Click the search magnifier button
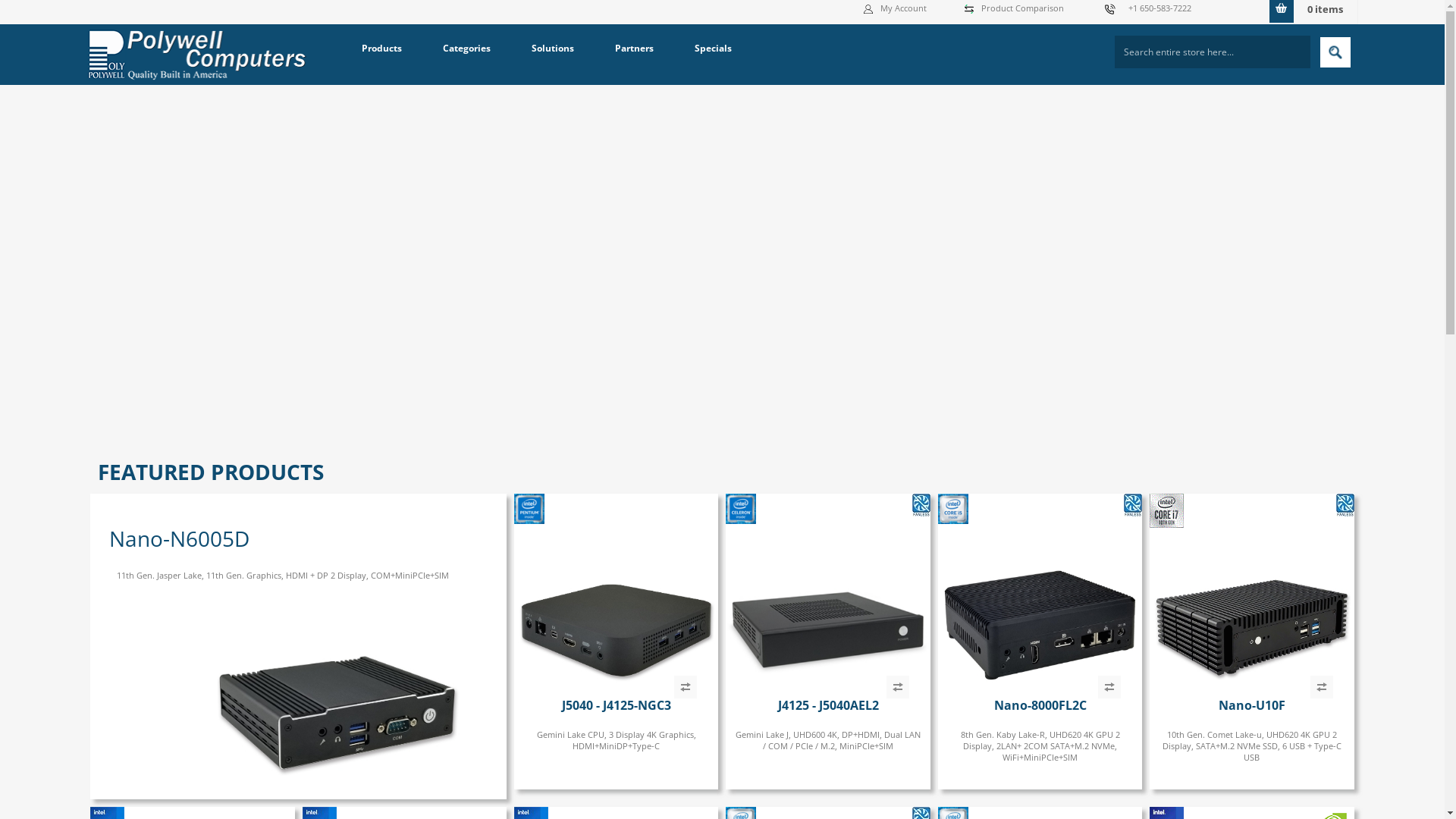The width and height of the screenshot is (1456, 819). click(x=1335, y=52)
